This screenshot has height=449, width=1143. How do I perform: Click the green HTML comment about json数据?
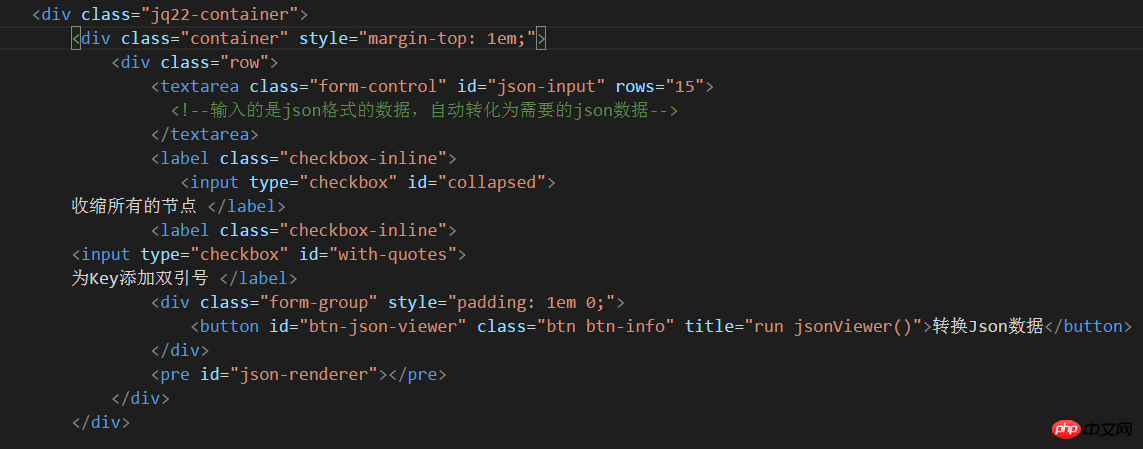pos(424,110)
